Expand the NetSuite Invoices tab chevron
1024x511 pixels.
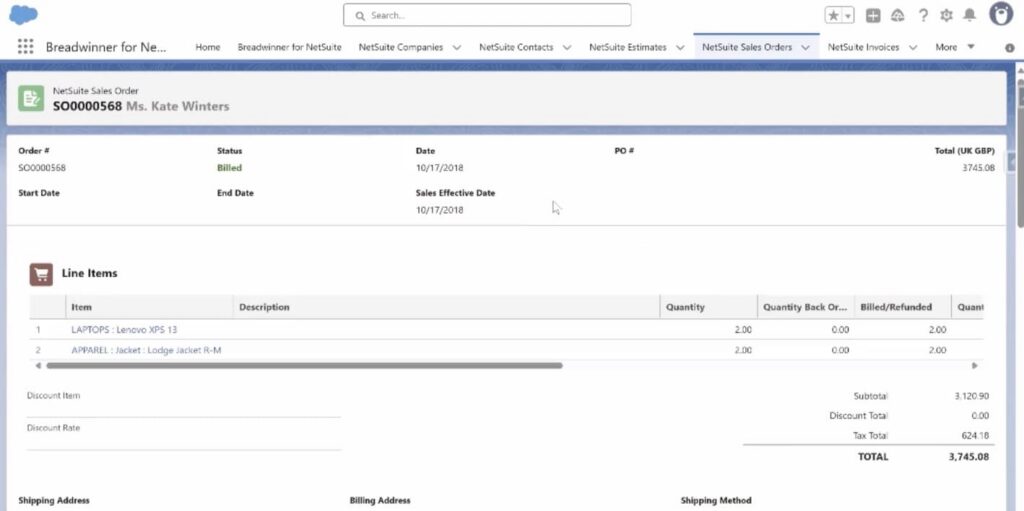pos(913,48)
